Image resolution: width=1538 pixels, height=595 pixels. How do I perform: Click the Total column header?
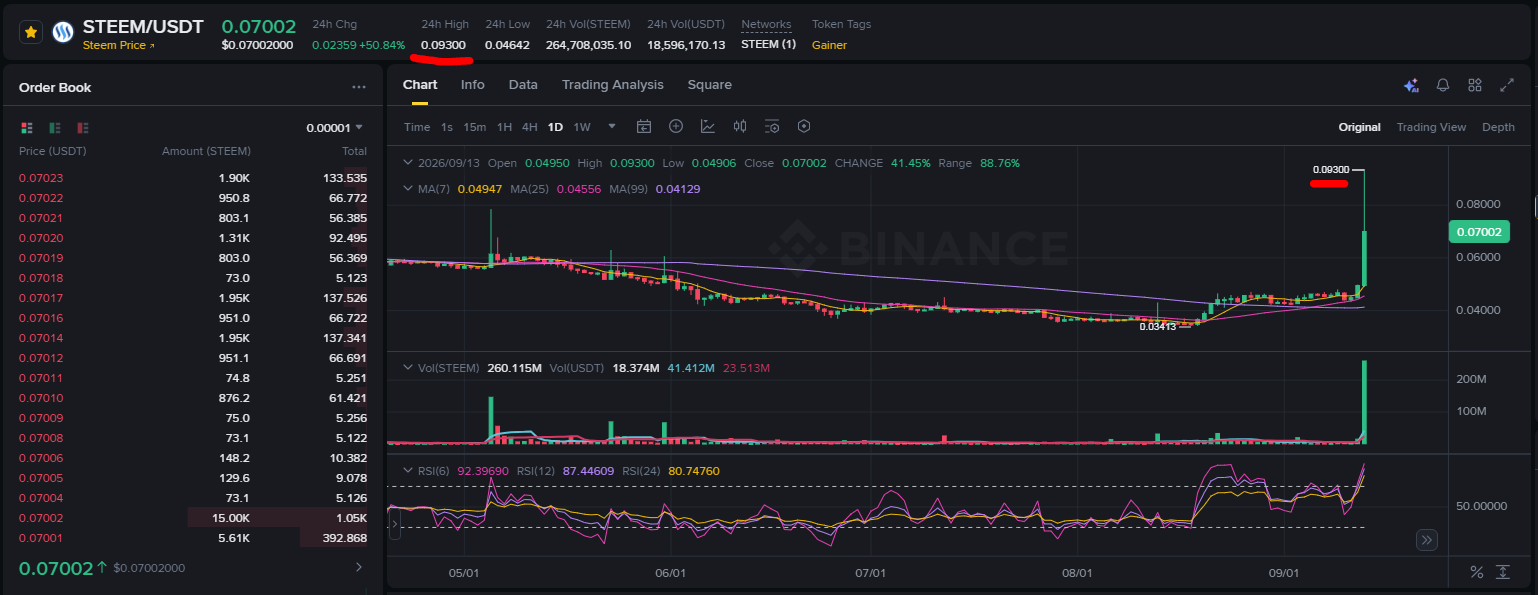point(354,151)
